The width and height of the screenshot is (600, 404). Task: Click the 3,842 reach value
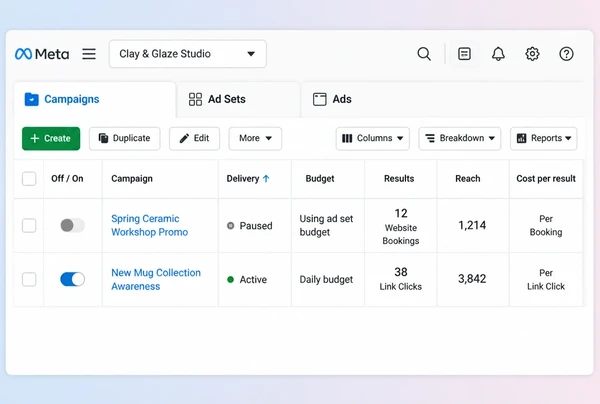[x=472, y=279]
